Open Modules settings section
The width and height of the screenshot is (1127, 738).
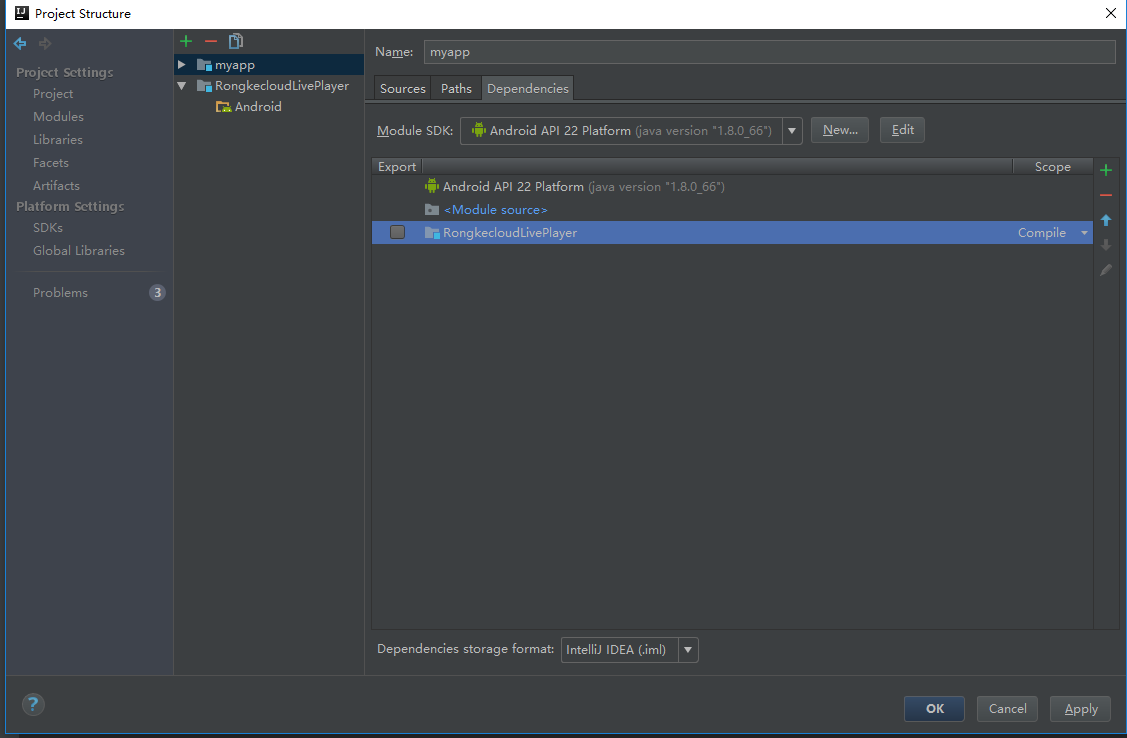click(x=58, y=116)
